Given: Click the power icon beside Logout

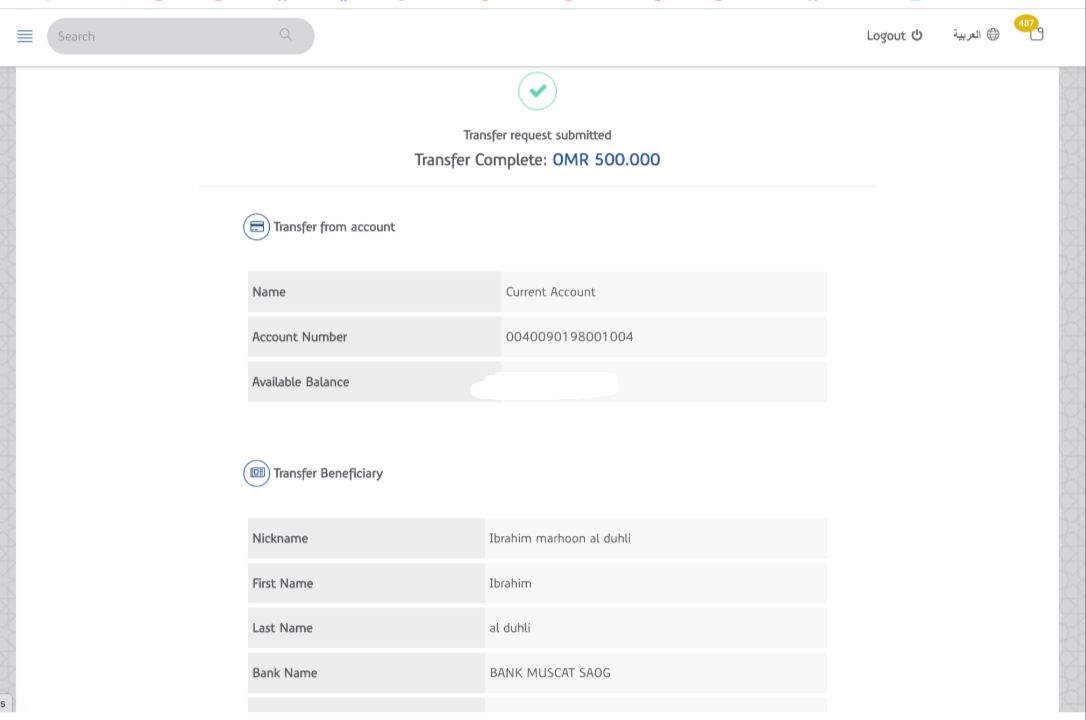Looking at the screenshot, I should tap(917, 36).
